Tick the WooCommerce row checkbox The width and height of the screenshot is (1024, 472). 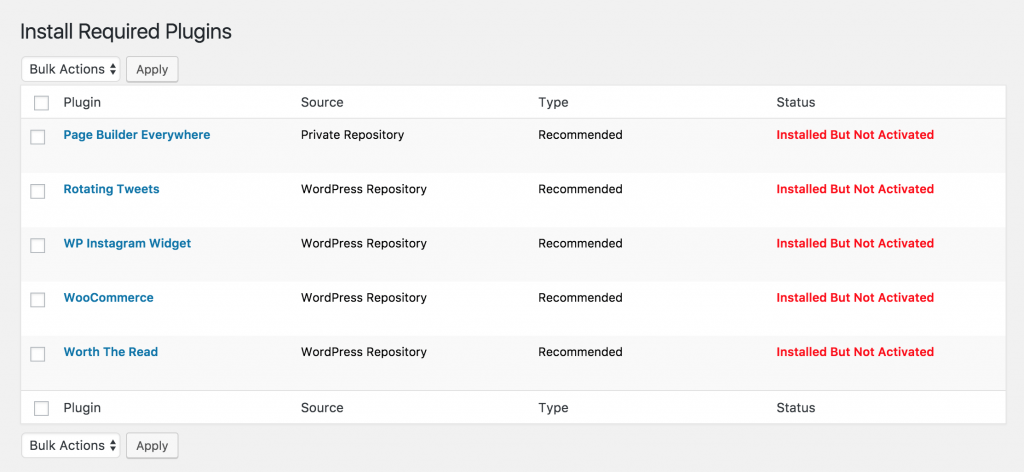click(38, 300)
